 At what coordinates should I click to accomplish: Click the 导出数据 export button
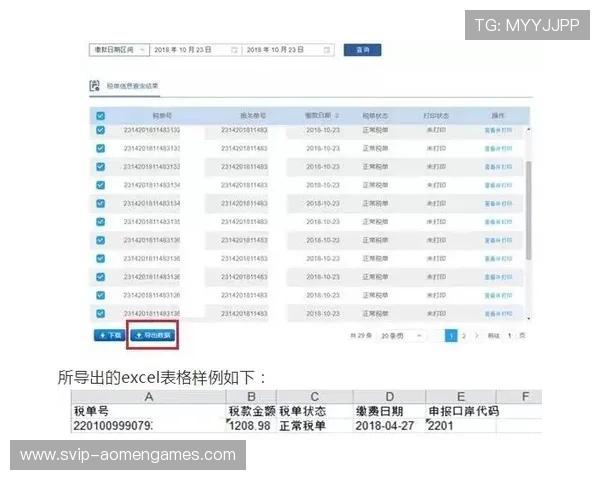pos(153,335)
